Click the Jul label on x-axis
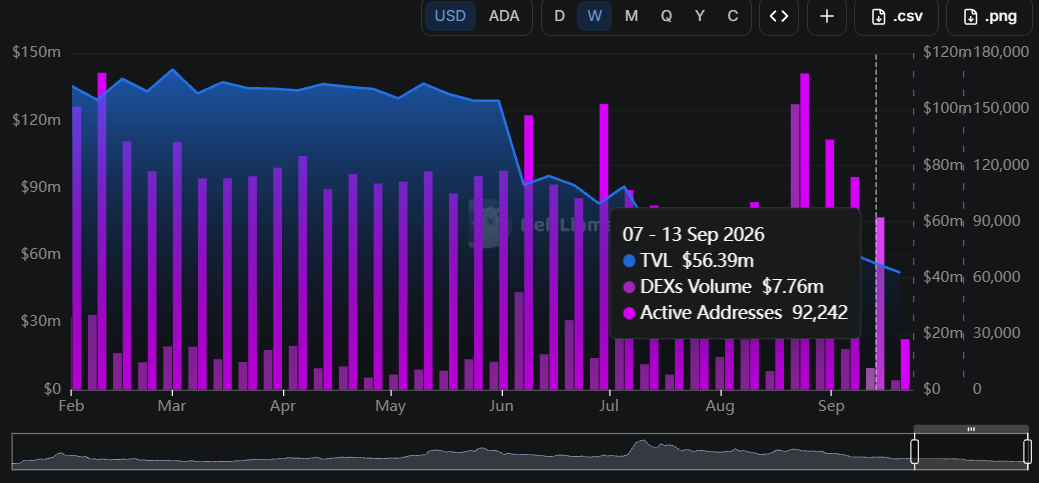1039x483 pixels. point(608,405)
